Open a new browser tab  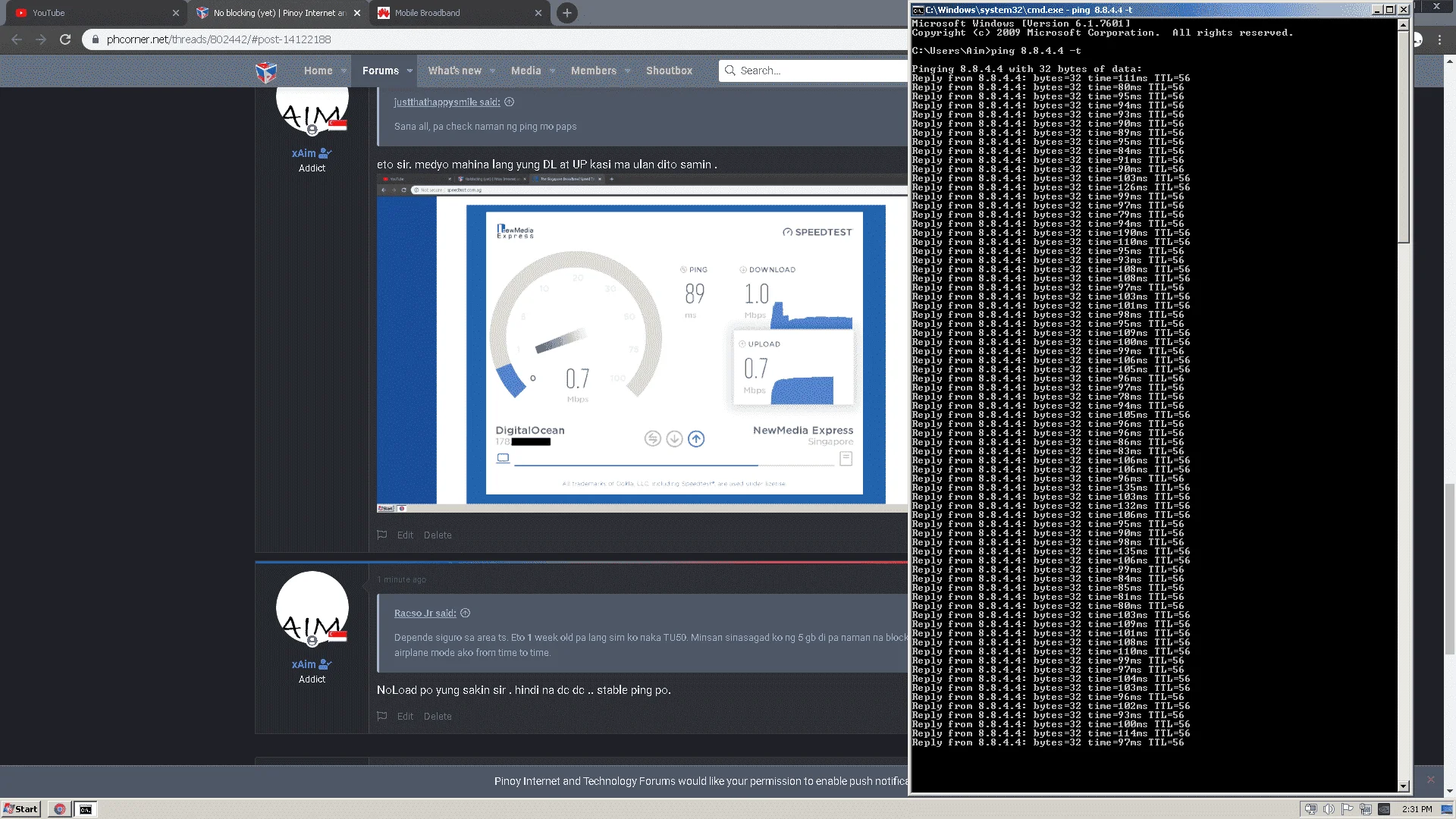[566, 13]
